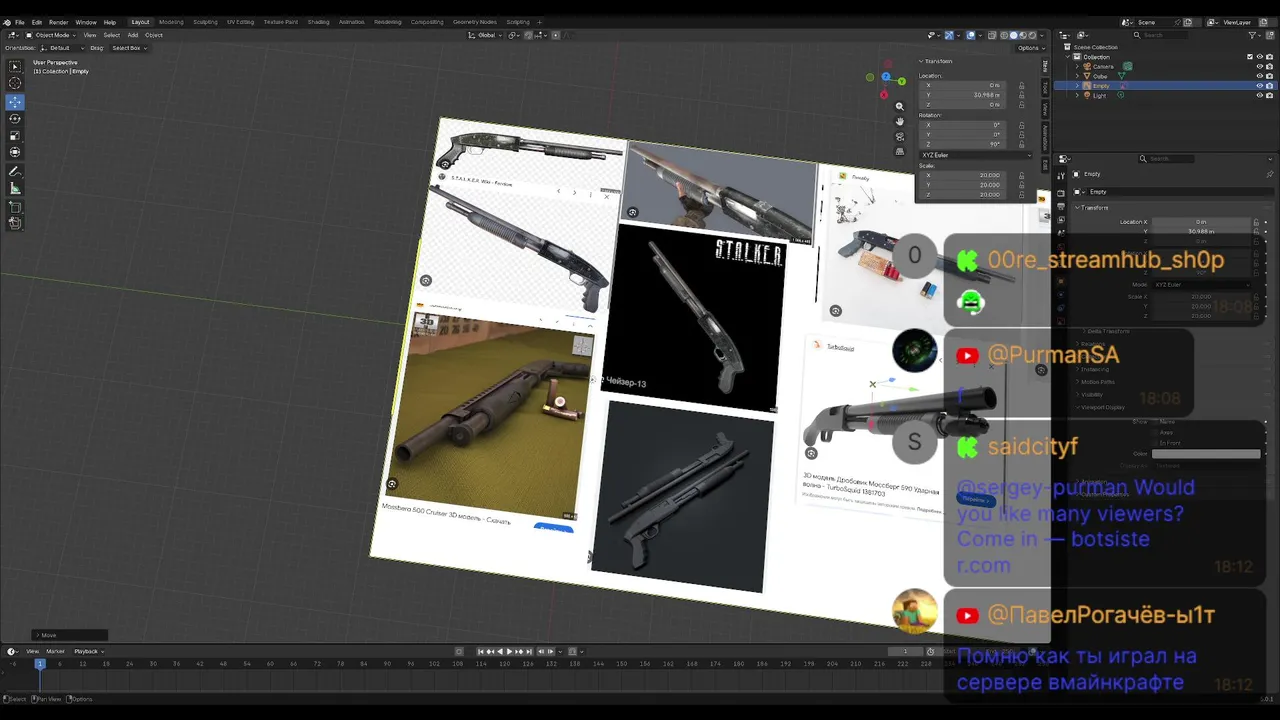Expand the Camera item in outliner

pyautogui.click(x=1078, y=67)
